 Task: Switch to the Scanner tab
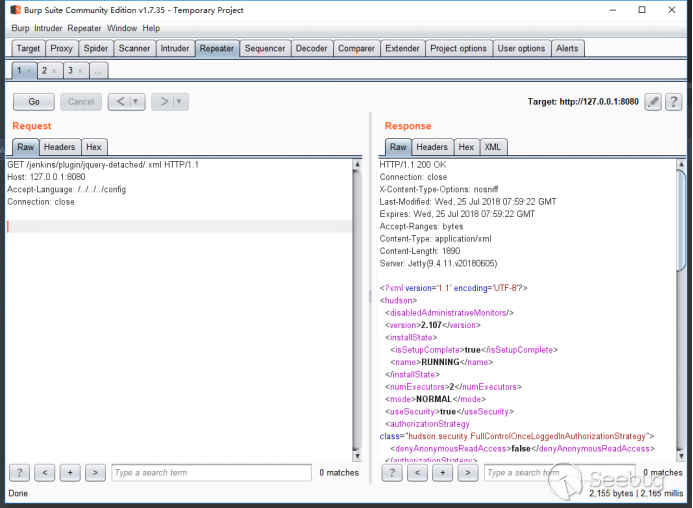[134, 49]
